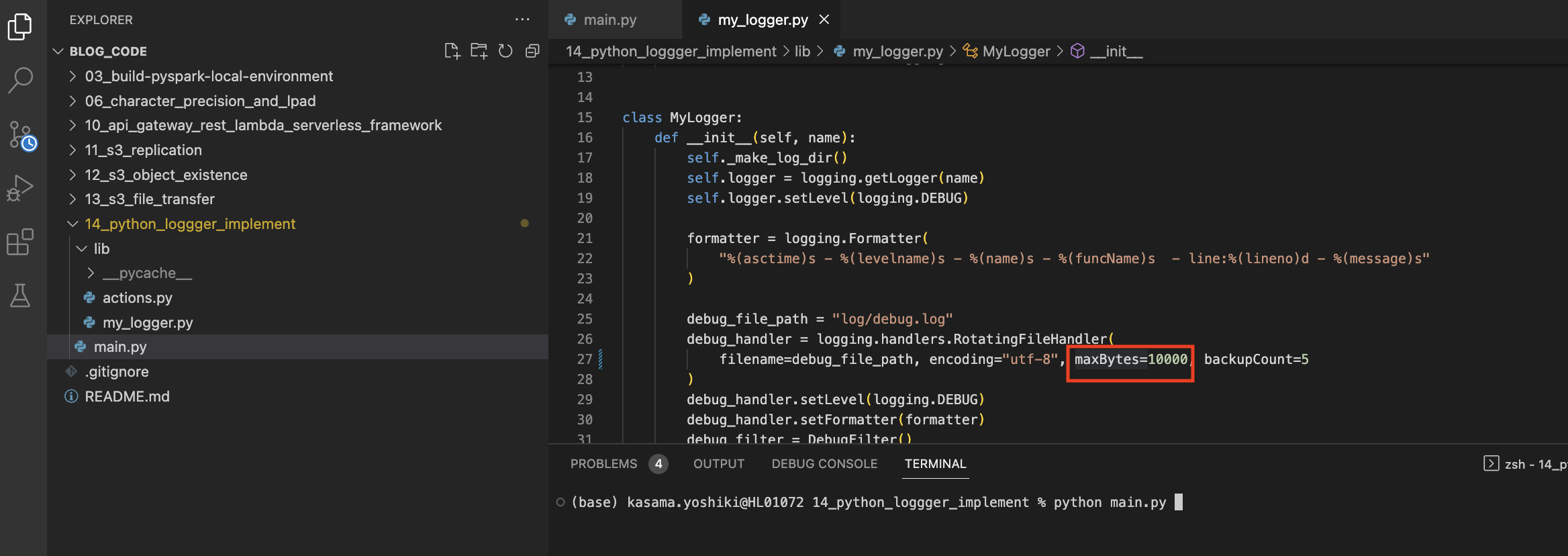
Task: Select the TERMINAL panel tab
Action: [x=935, y=464]
